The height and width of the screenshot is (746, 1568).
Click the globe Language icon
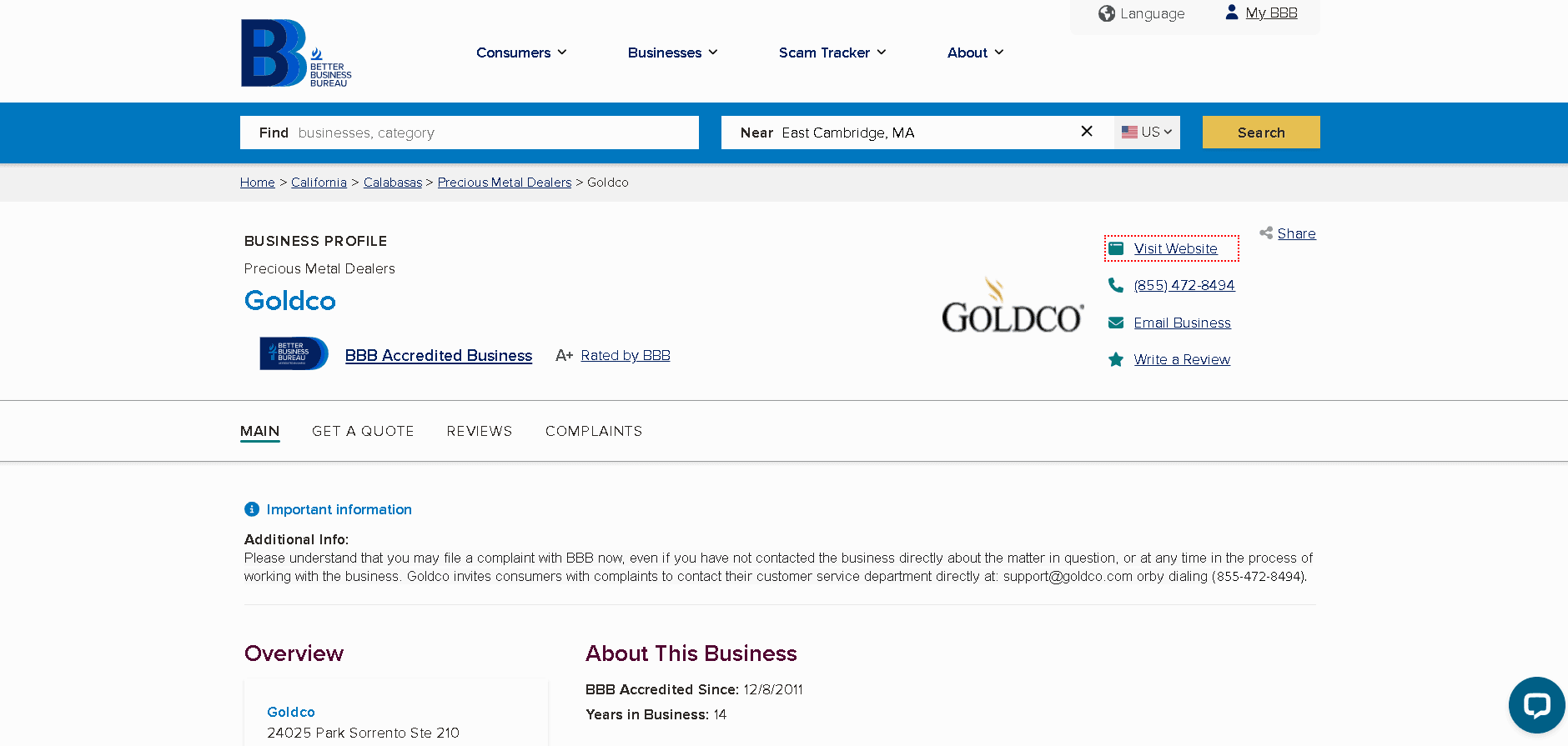click(x=1107, y=13)
